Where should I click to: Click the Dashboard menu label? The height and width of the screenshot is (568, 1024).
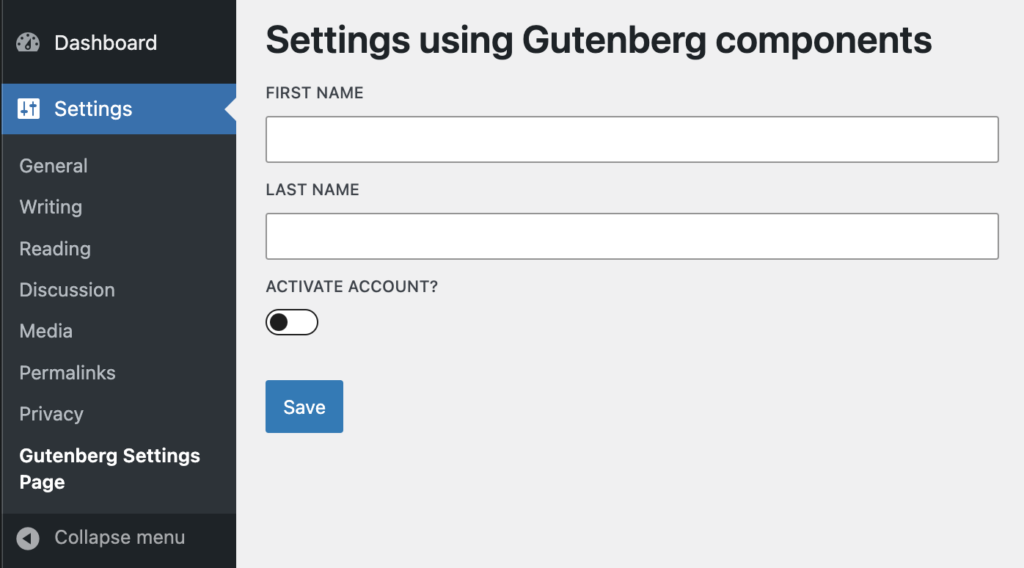[x=105, y=43]
